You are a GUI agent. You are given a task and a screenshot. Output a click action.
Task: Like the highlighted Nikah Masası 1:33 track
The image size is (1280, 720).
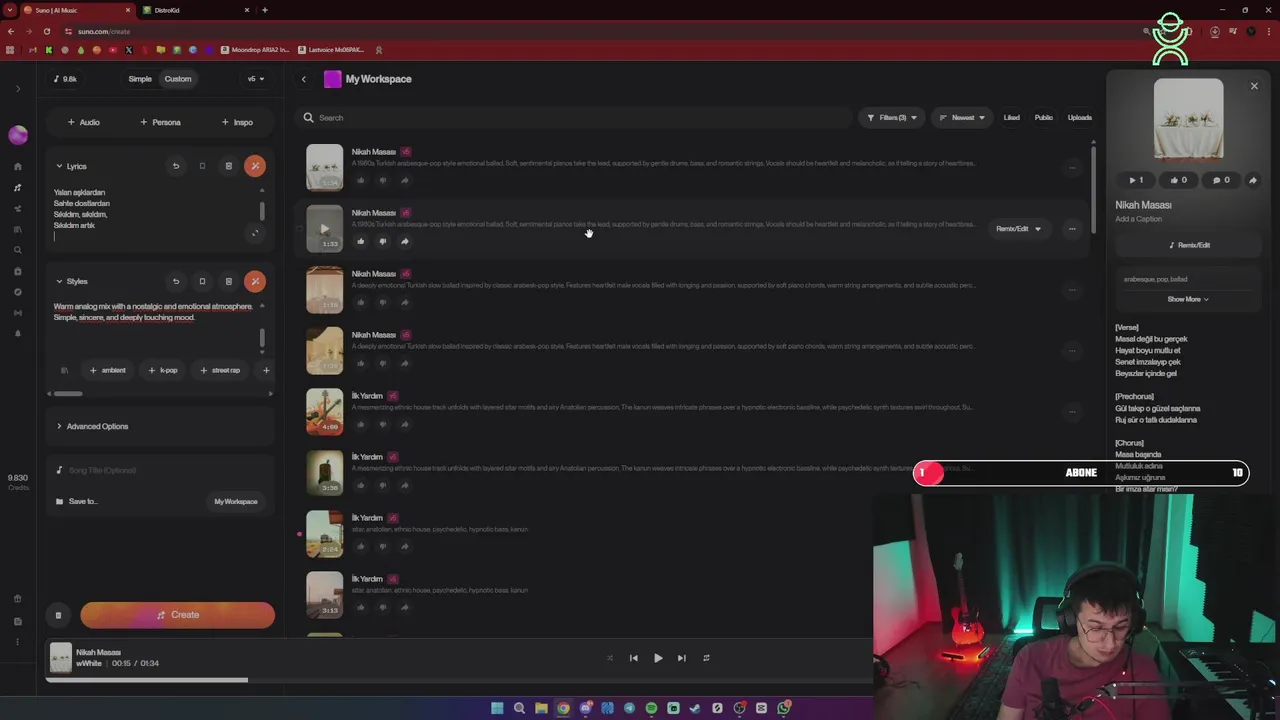click(361, 241)
